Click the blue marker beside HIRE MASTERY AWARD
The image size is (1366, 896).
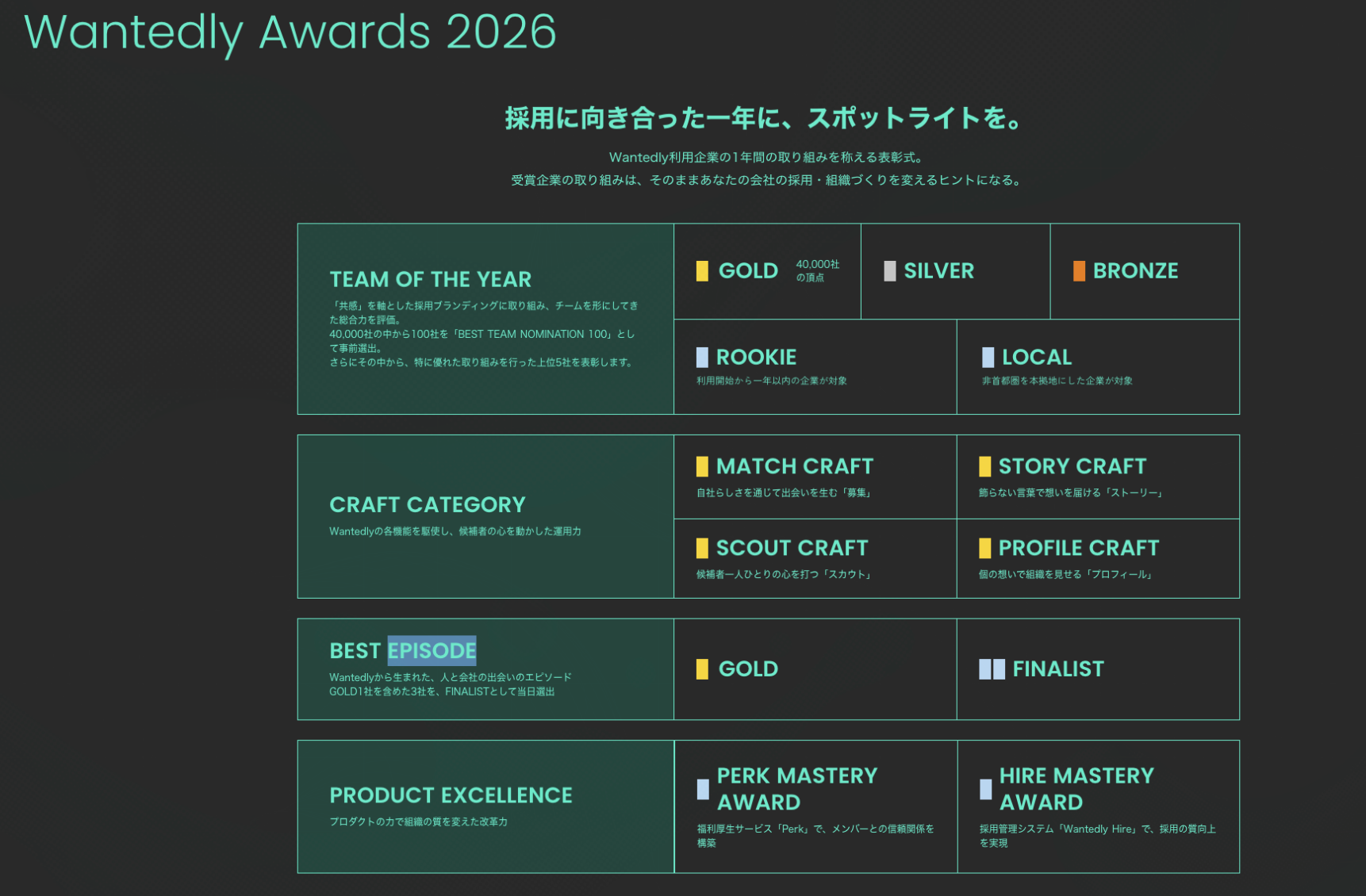point(985,789)
